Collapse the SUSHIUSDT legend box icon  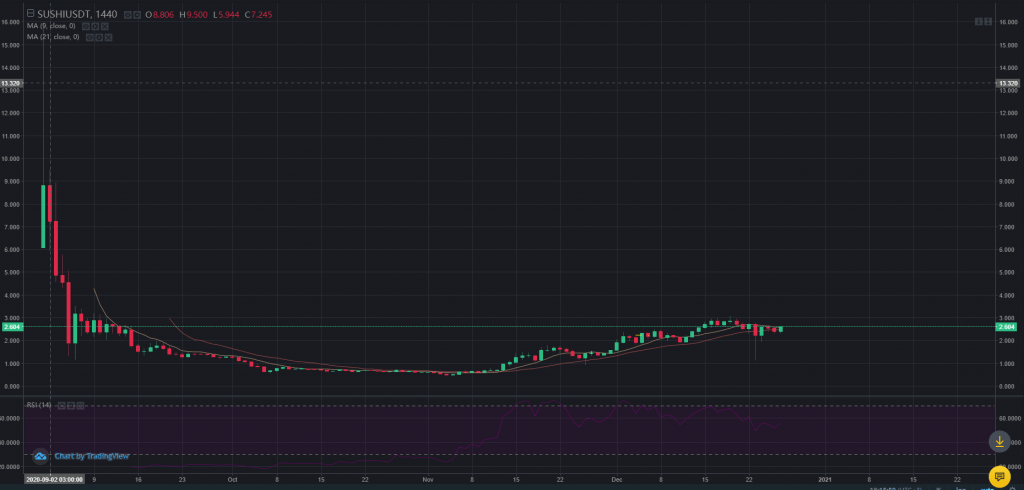(x=32, y=15)
